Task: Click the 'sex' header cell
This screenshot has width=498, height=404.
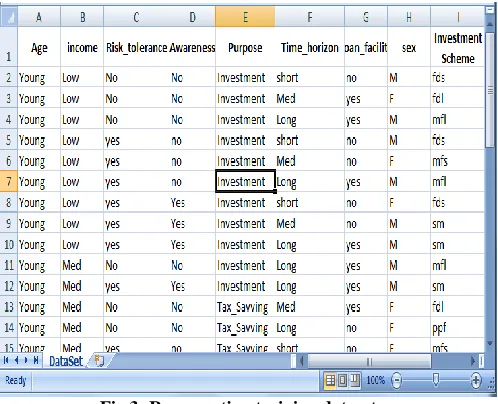Action: 409,47
